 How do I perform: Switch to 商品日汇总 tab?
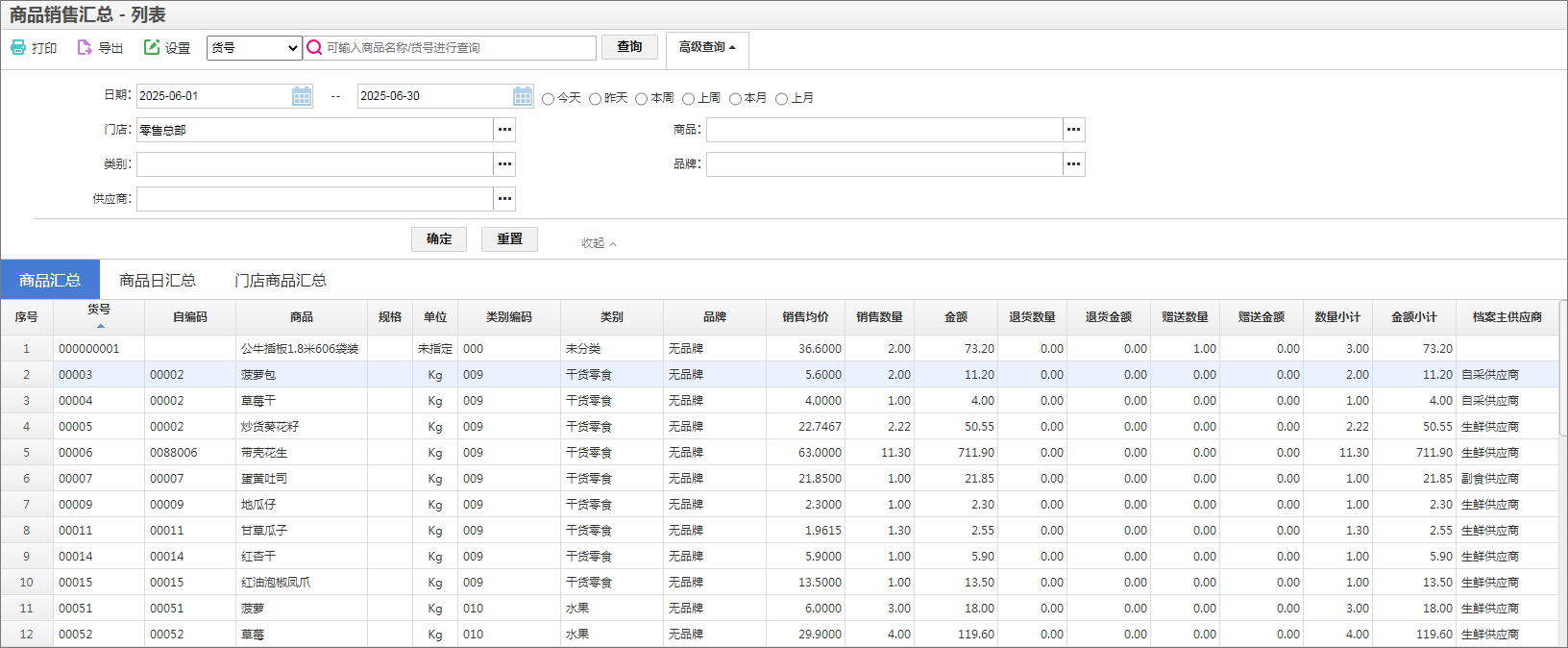pyautogui.click(x=158, y=280)
